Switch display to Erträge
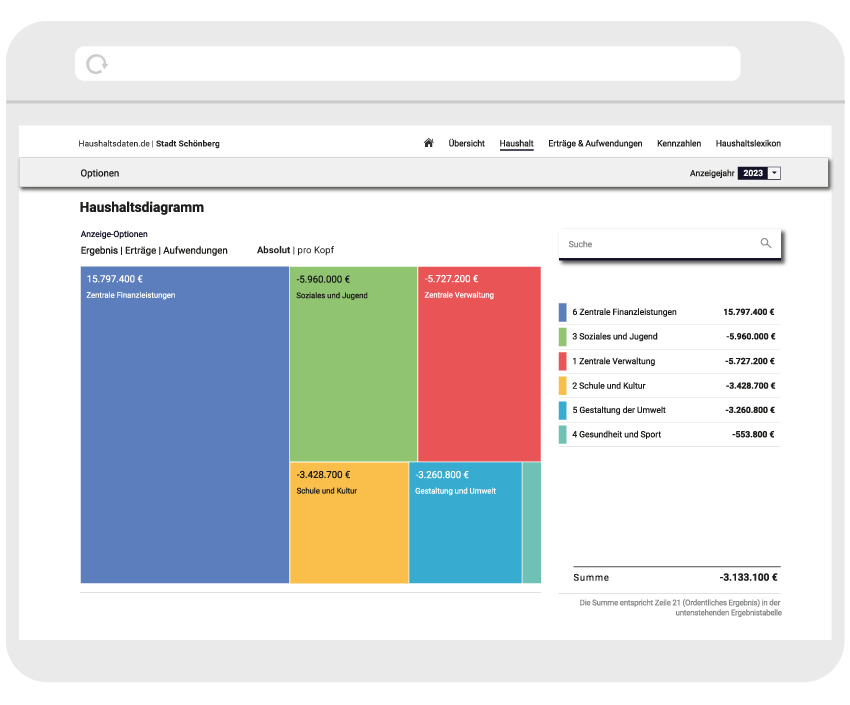The image size is (850, 705). pyautogui.click(x=140, y=250)
